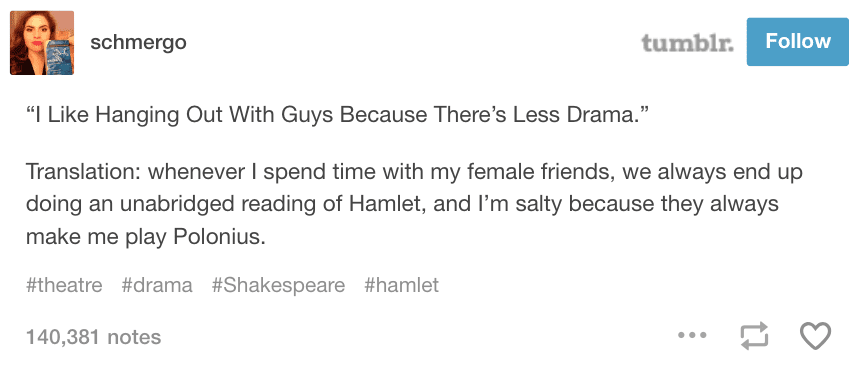Open the three-dot more options menu
The image size is (859, 365).
coord(692,334)
